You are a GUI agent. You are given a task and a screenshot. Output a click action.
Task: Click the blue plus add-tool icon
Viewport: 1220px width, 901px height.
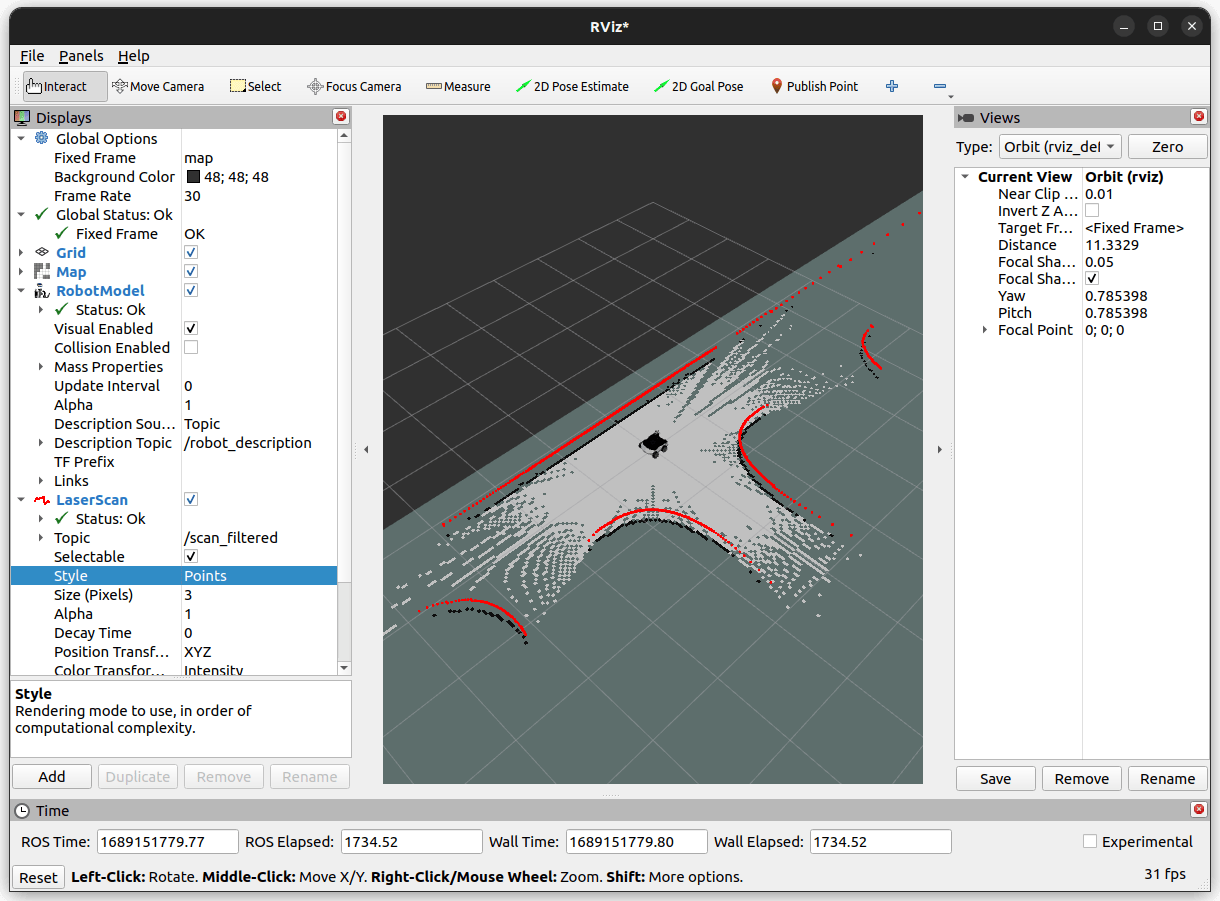(892, 87)
